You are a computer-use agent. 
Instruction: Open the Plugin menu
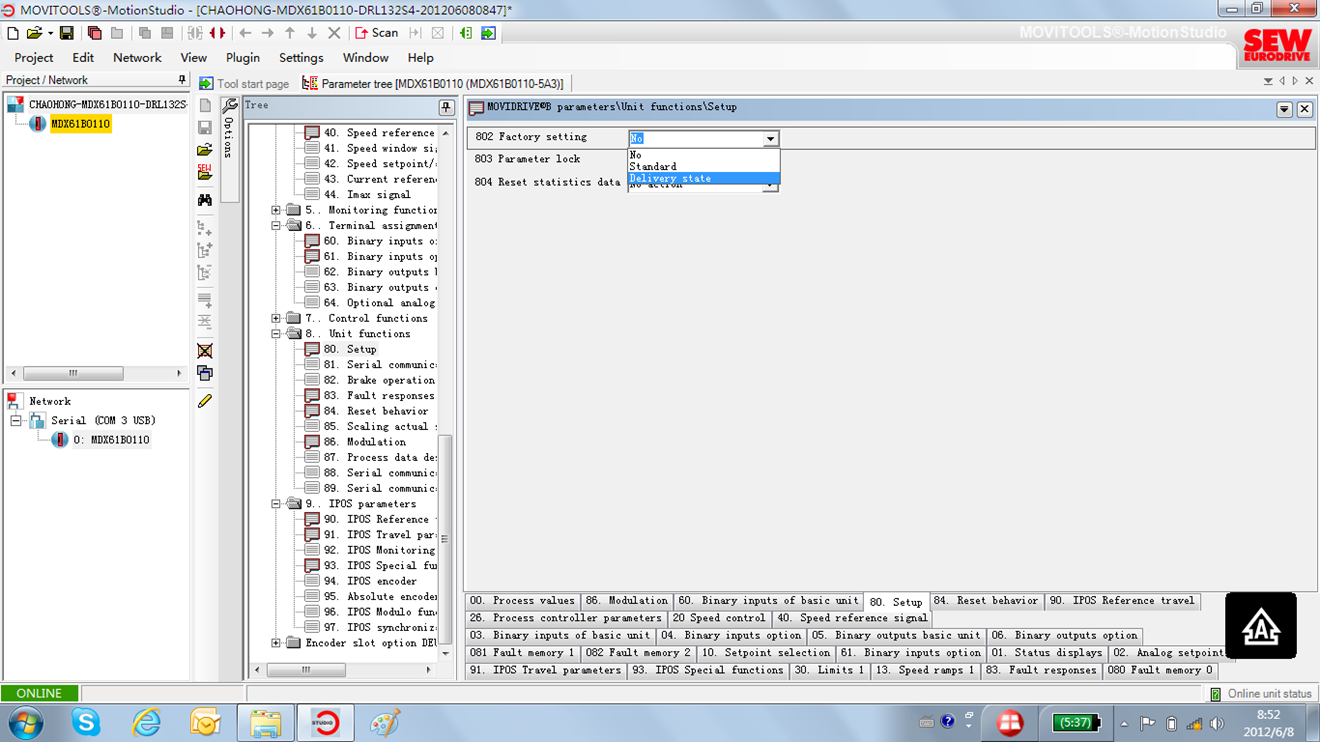tap(242, 58)
